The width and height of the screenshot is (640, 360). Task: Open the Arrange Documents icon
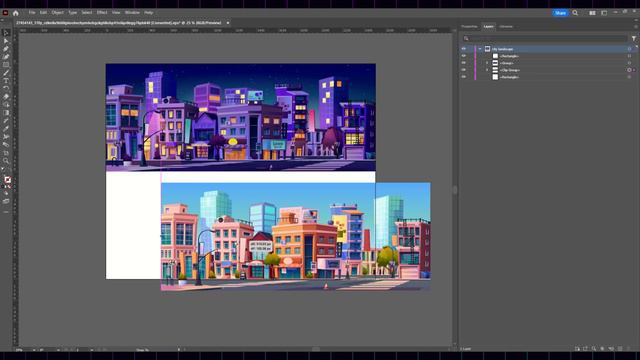592,13
